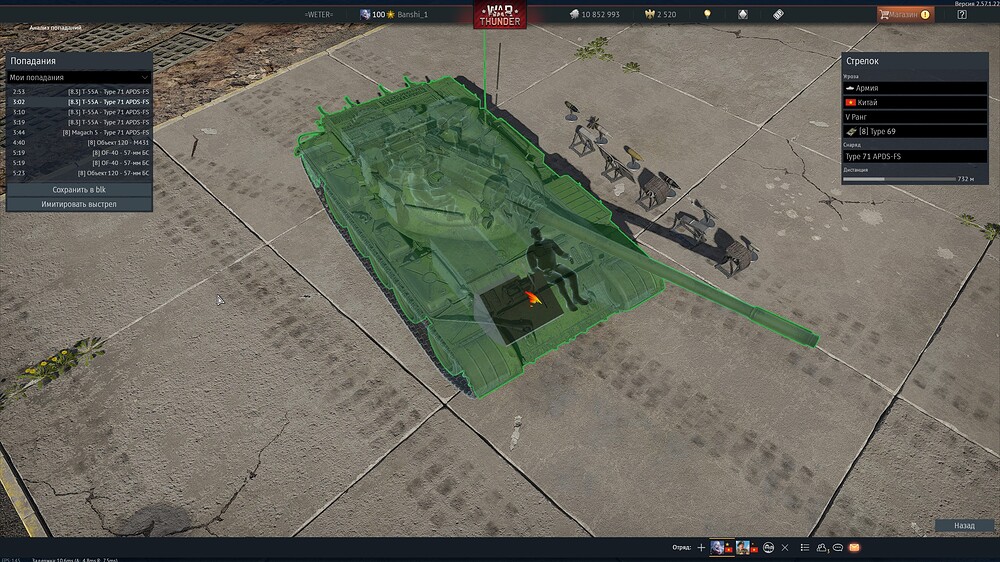Screen dimensions: 1000x562
Task: Select first squad member avatar
Action: 717,547
